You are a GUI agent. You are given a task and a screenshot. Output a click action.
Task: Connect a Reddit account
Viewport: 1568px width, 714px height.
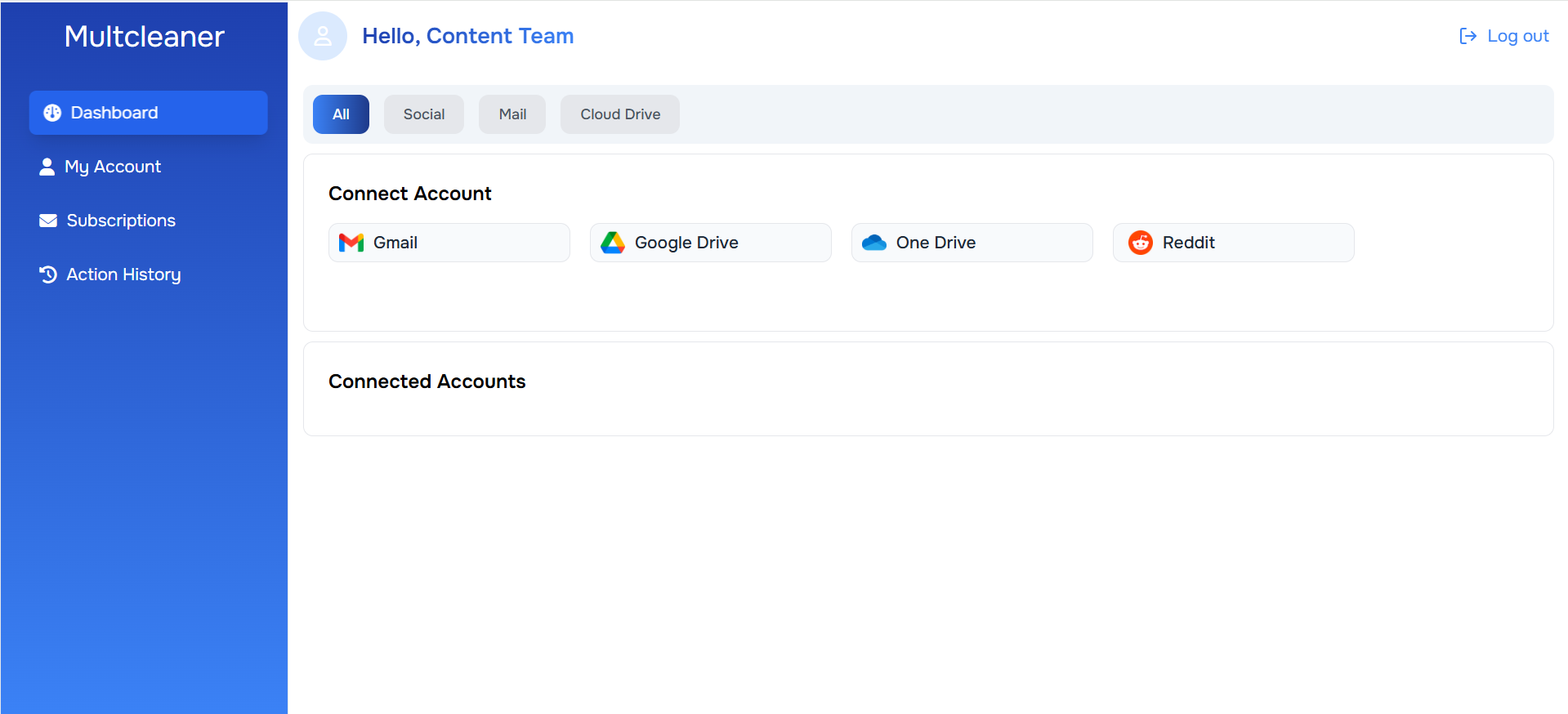coord(1234,243)
